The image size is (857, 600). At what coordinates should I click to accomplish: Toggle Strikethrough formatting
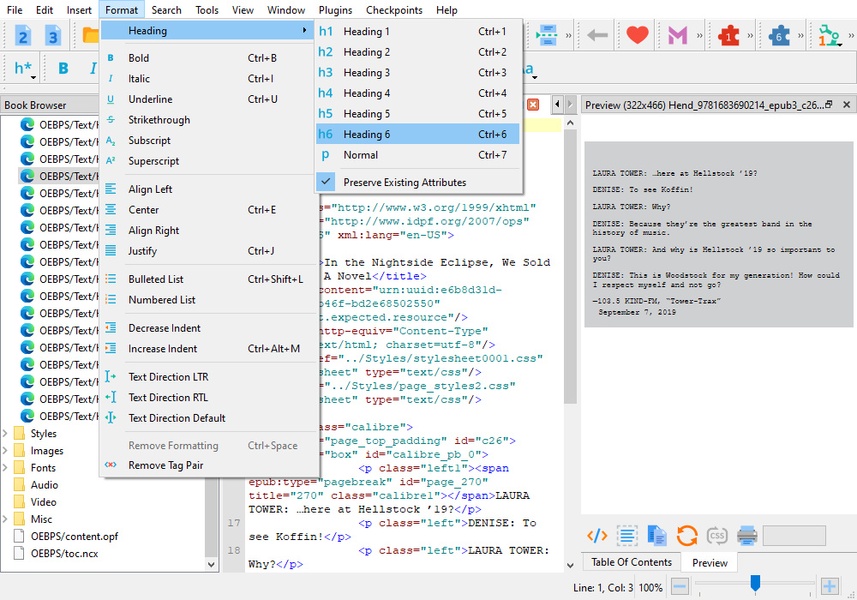(207, 120)
